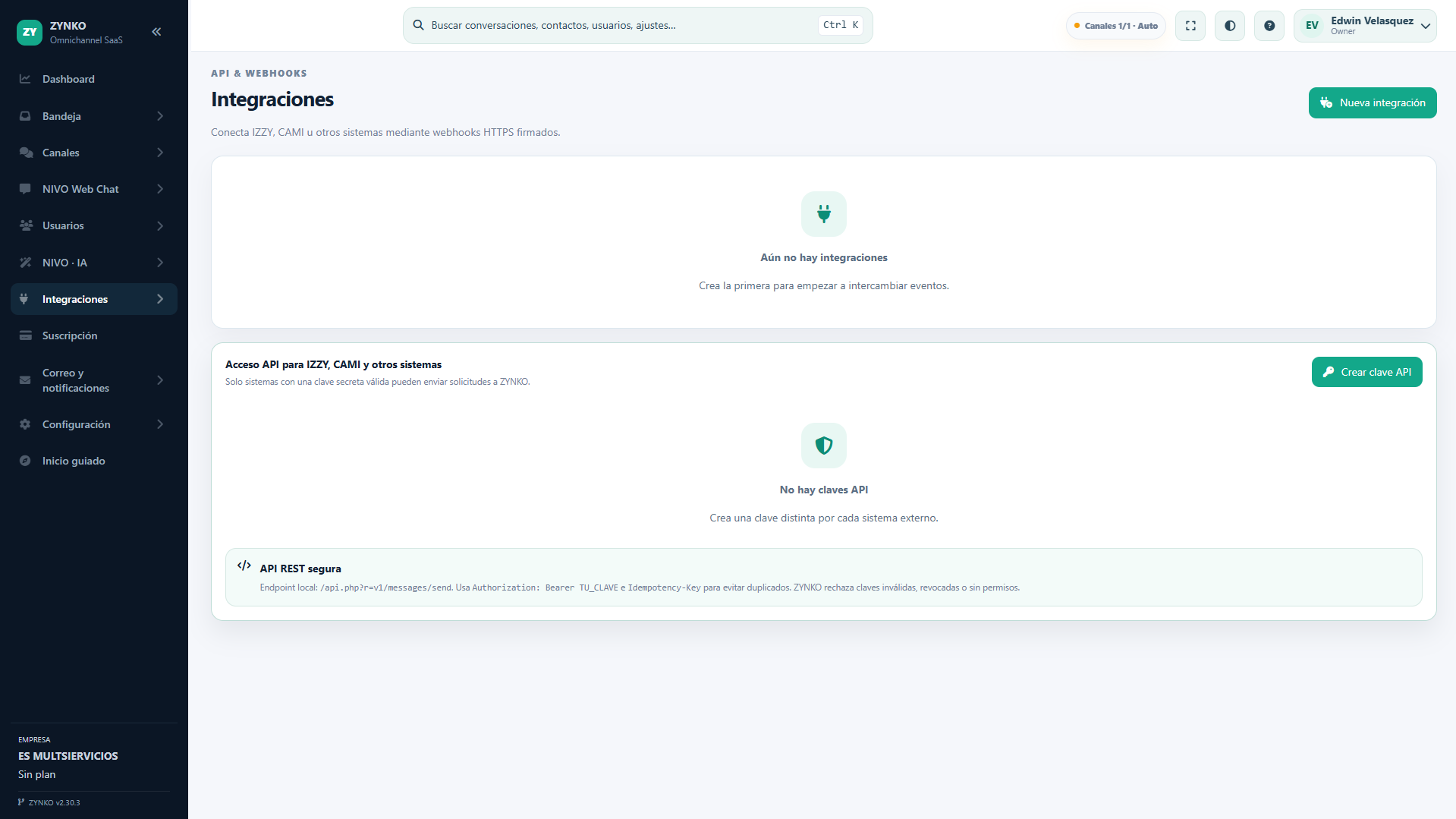Click the Suscripción credit card icon

tap(25, 335)
